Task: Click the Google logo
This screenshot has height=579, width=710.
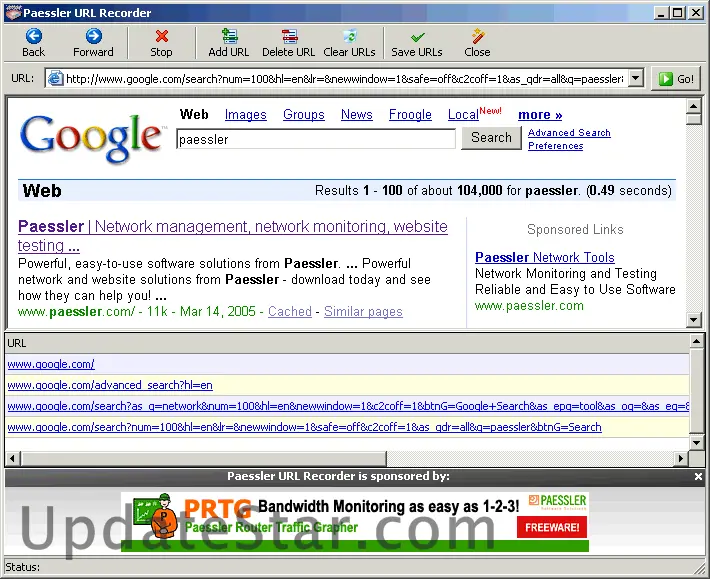Action: click(91, 137)
